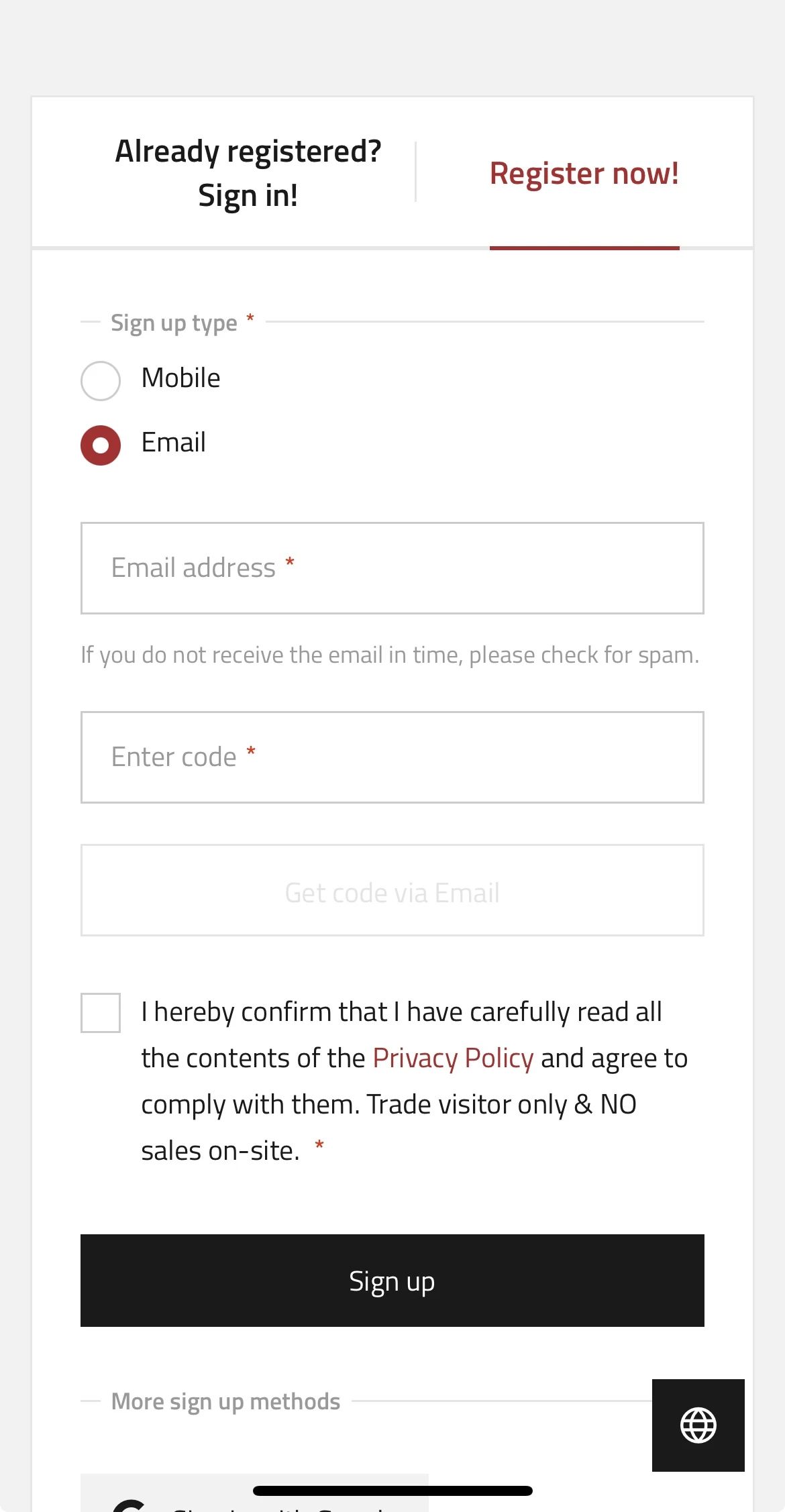The height and width of the screenshot is (1512, 785).
Task: Switch to the Already registered Sign in tab
Action: [248, 173]
